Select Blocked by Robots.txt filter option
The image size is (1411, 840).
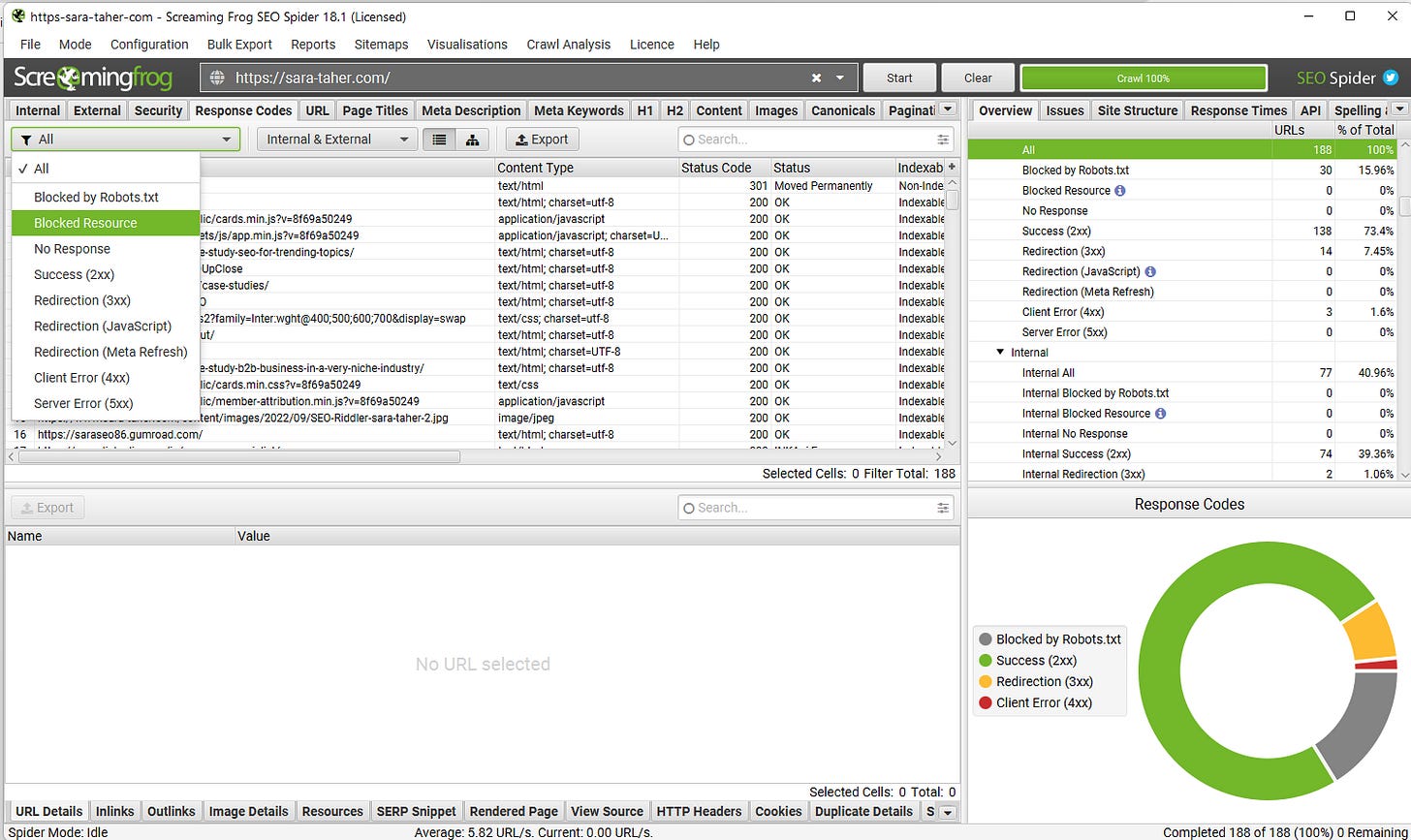(x=106, y=197)
